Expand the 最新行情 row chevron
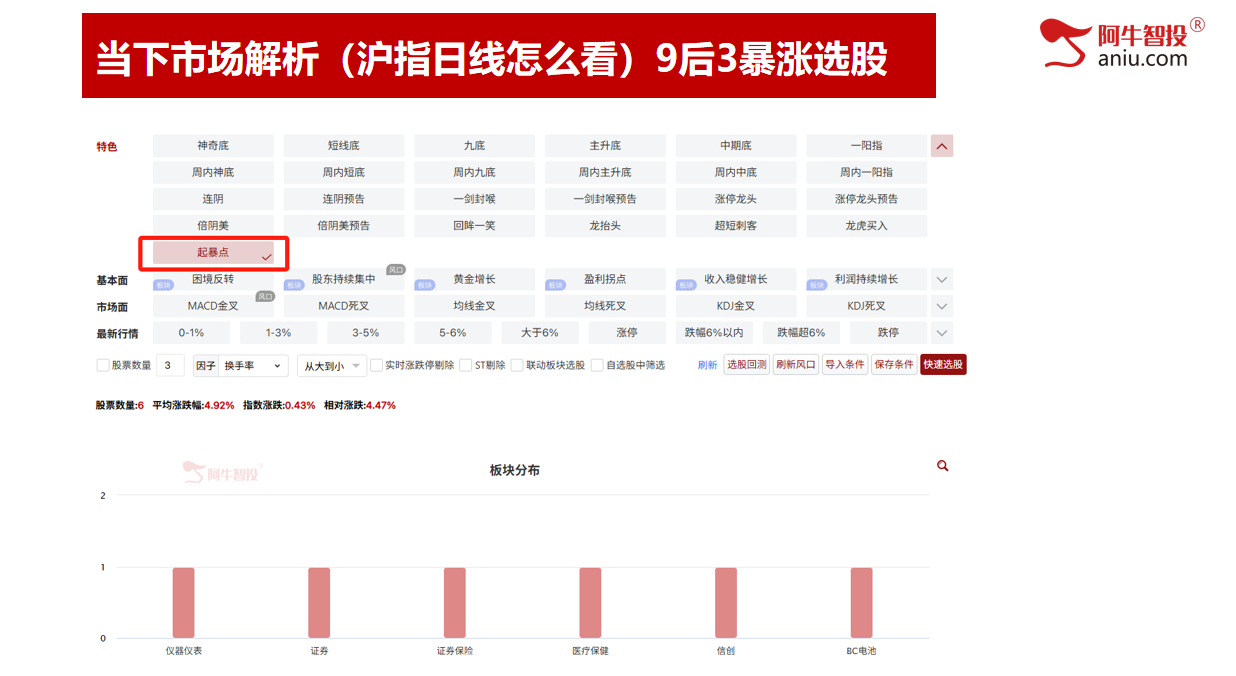The image size is (1236, 676). click(x=942, y=333)
